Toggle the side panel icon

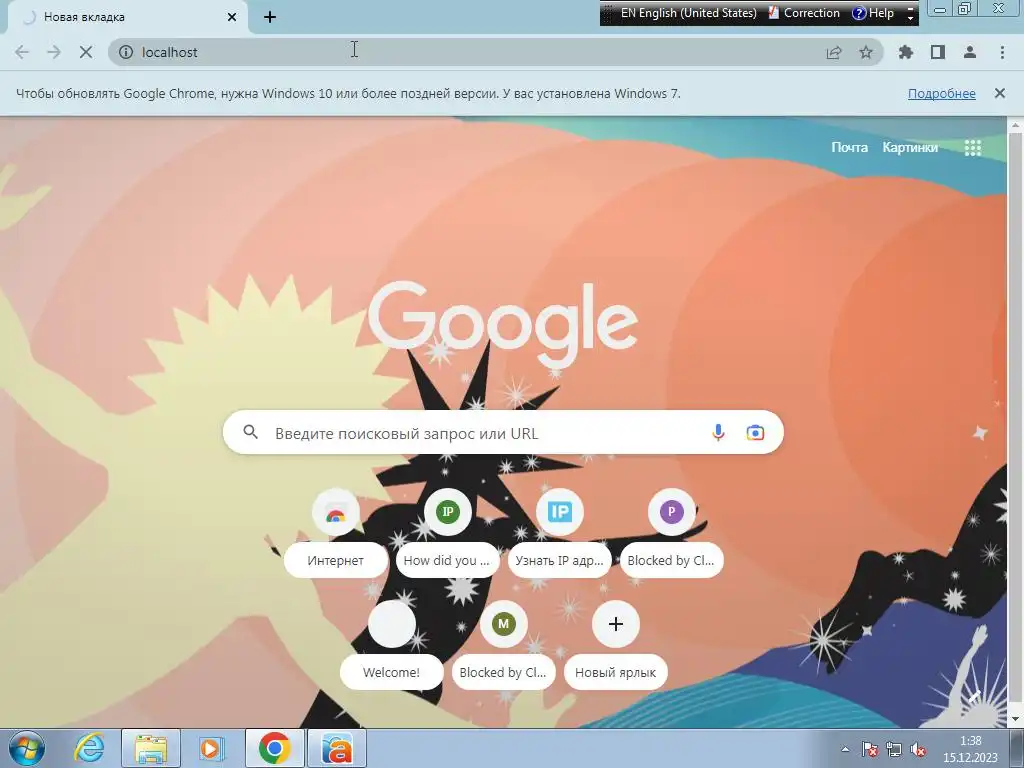(938, 52)
